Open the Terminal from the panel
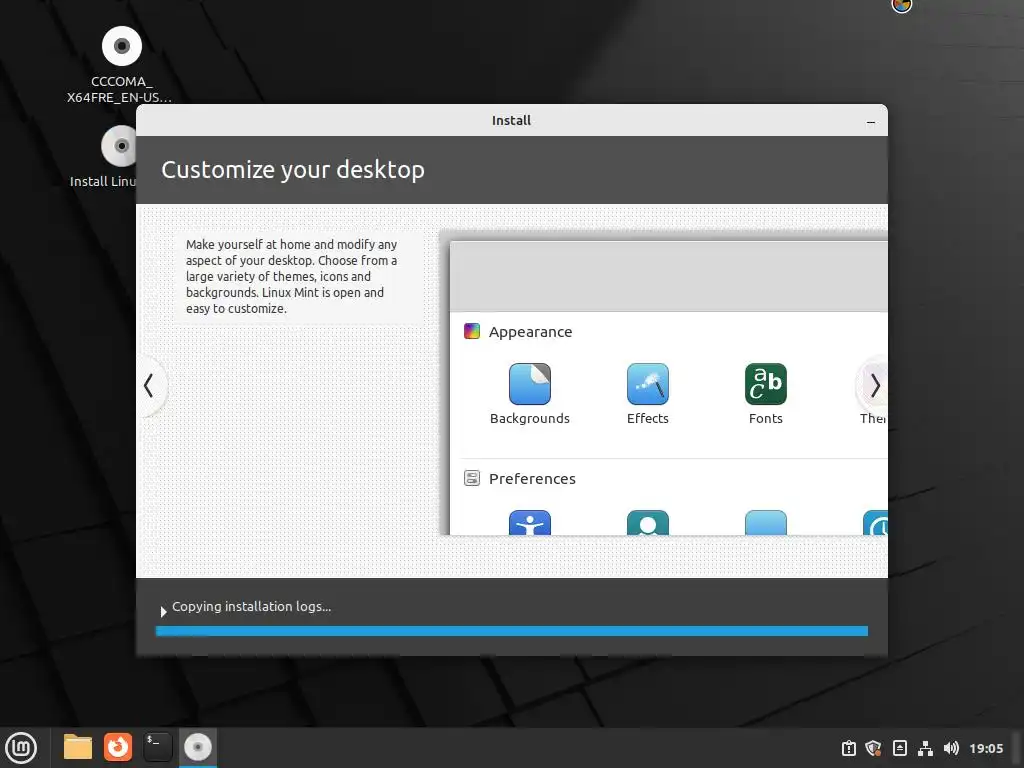This screenshot has width=1024, height=768. coord(157,747)
